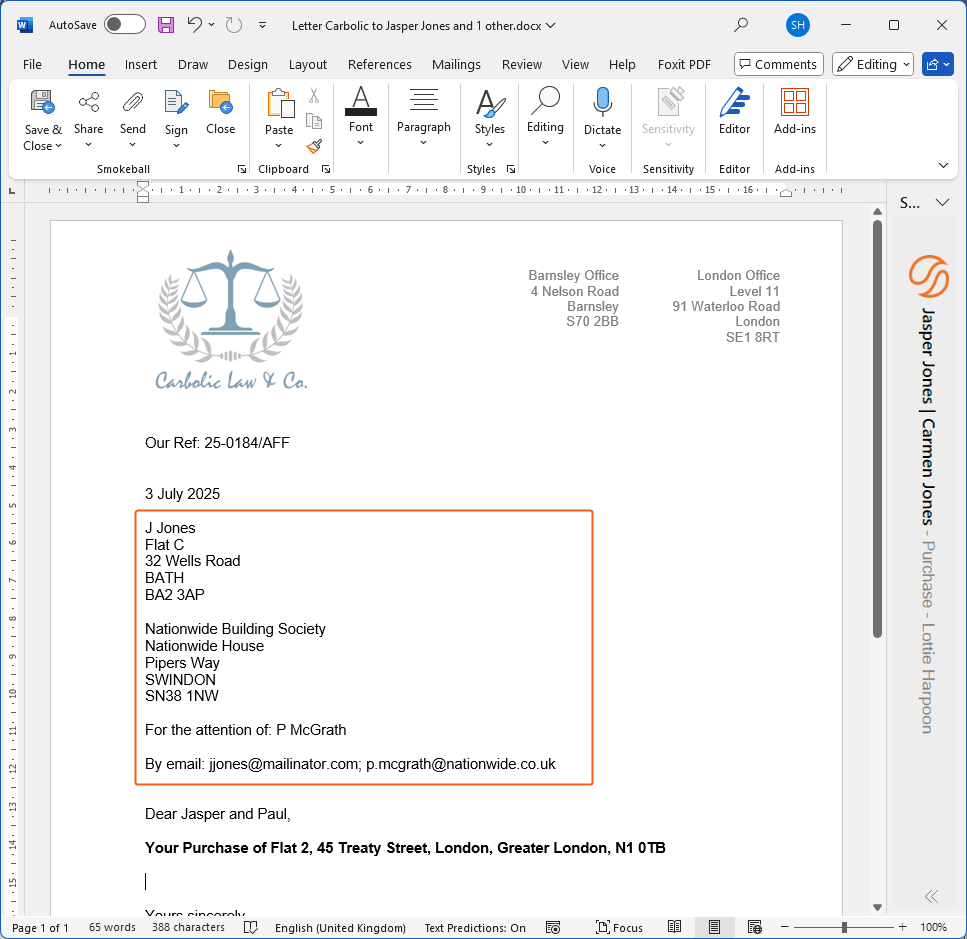967x939 pixels.
Task: Open the Foxit PDF tab
Action: pos(684,64)
